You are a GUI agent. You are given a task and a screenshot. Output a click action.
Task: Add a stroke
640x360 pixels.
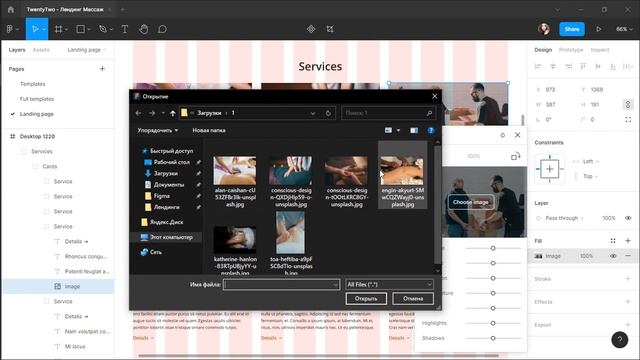628,279
